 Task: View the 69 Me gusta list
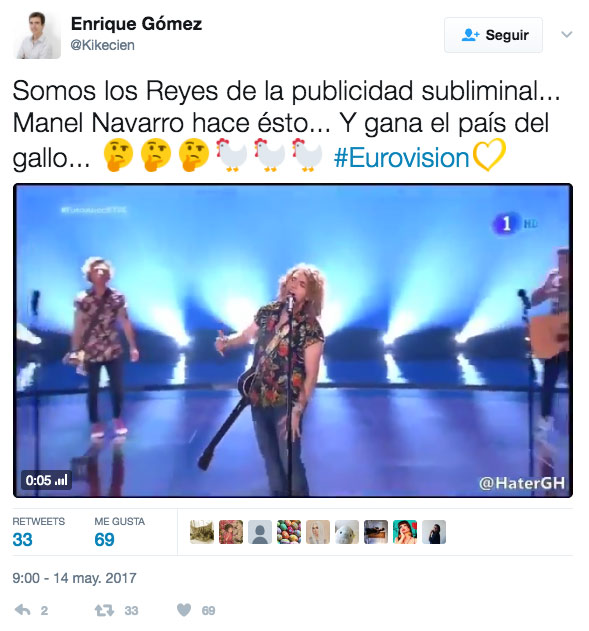[x=119, y=531]
